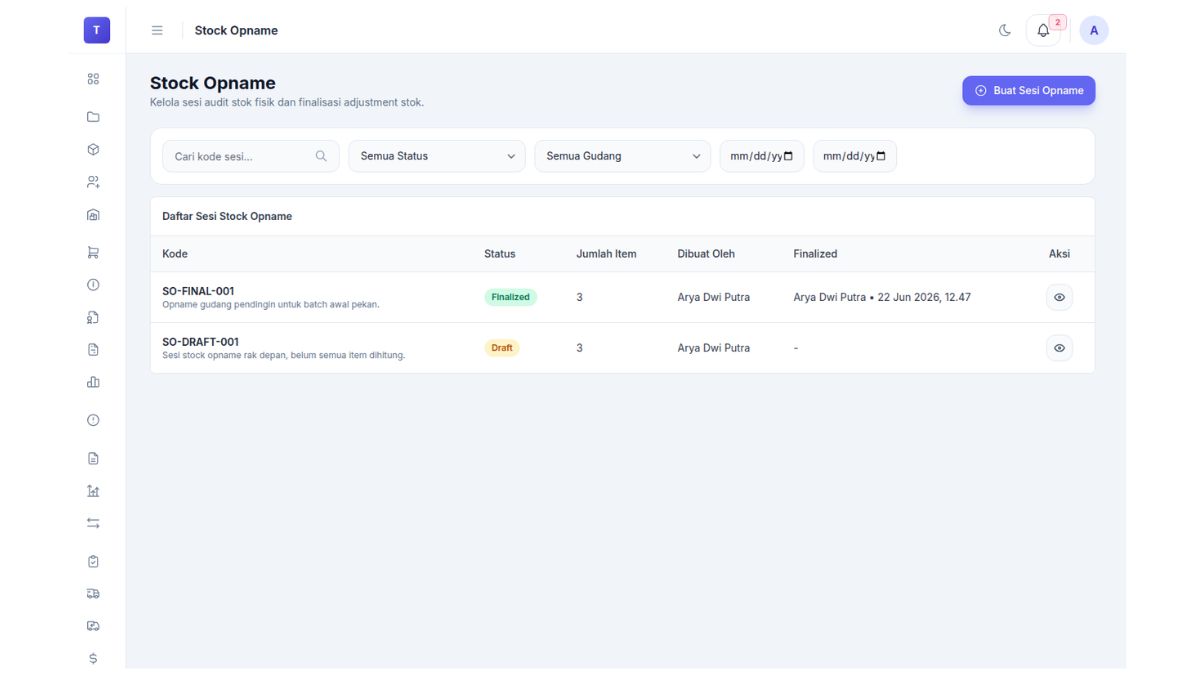Open the add-users icon in sidebar
The width and height of the screenshot is (1200, 675).
(93, 182)
